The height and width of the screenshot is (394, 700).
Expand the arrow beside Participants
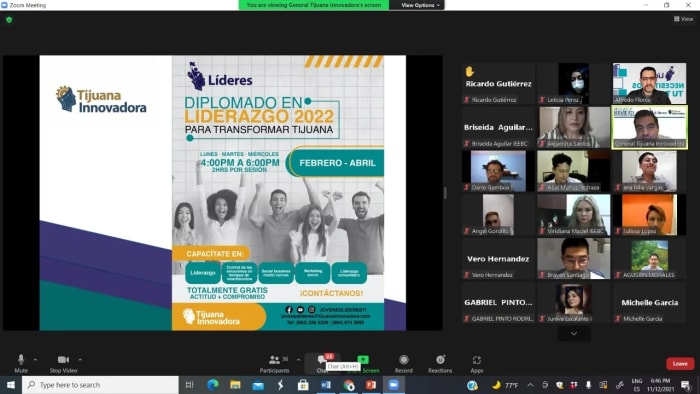click(299, 359)
